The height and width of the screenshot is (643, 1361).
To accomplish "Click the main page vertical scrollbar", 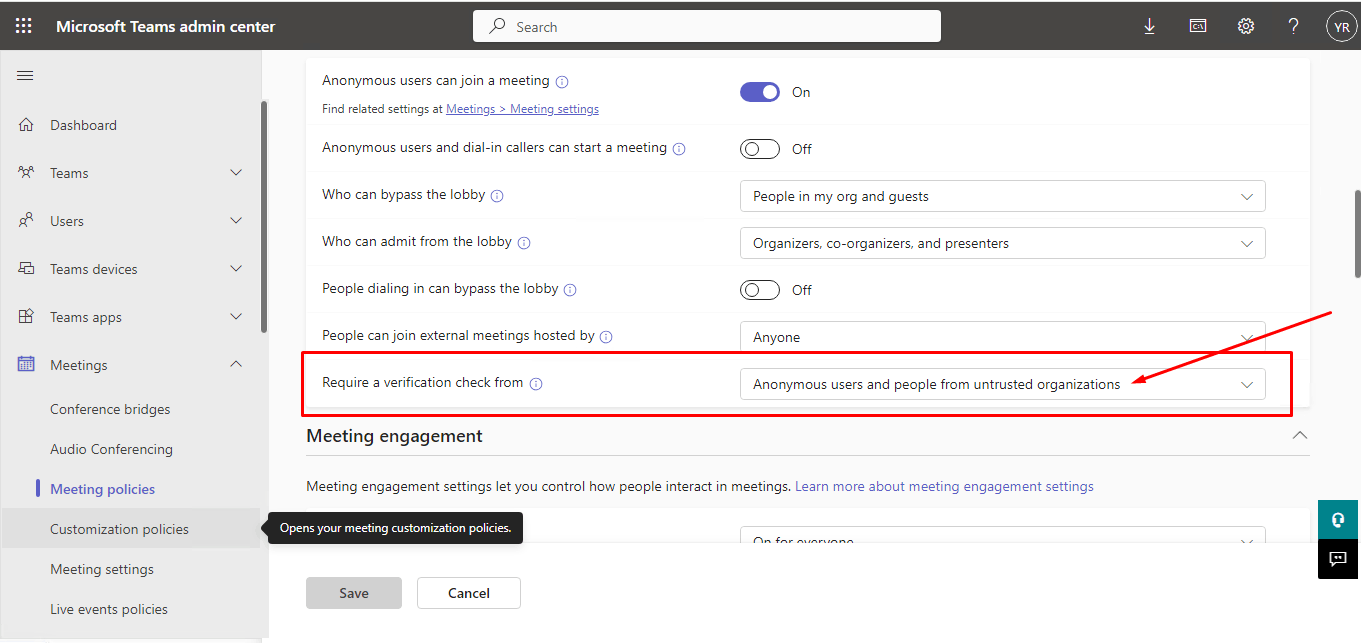I will click(1357, 234).
